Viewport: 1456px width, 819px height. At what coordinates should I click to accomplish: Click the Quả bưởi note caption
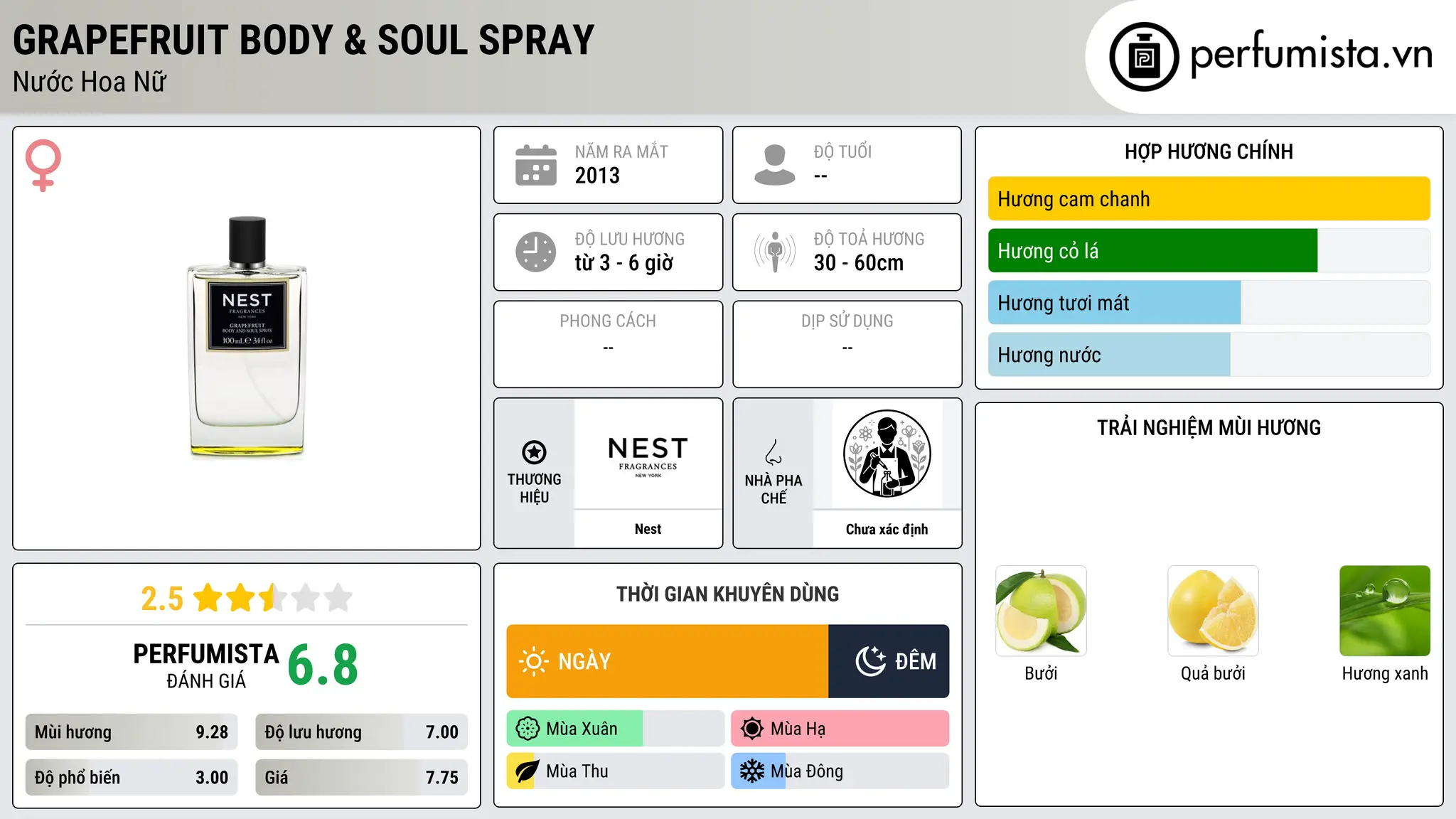click(1213, 673)
